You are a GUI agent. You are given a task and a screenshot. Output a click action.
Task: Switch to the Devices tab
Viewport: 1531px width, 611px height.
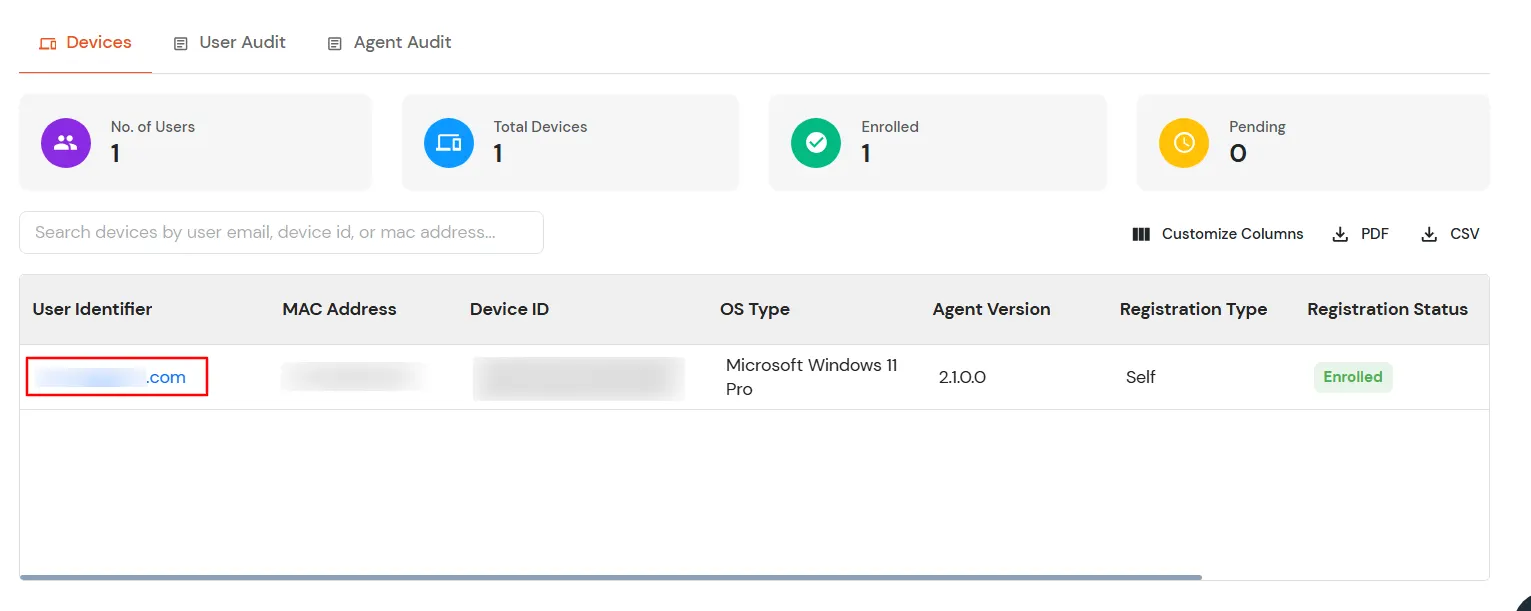coord(85,43)
